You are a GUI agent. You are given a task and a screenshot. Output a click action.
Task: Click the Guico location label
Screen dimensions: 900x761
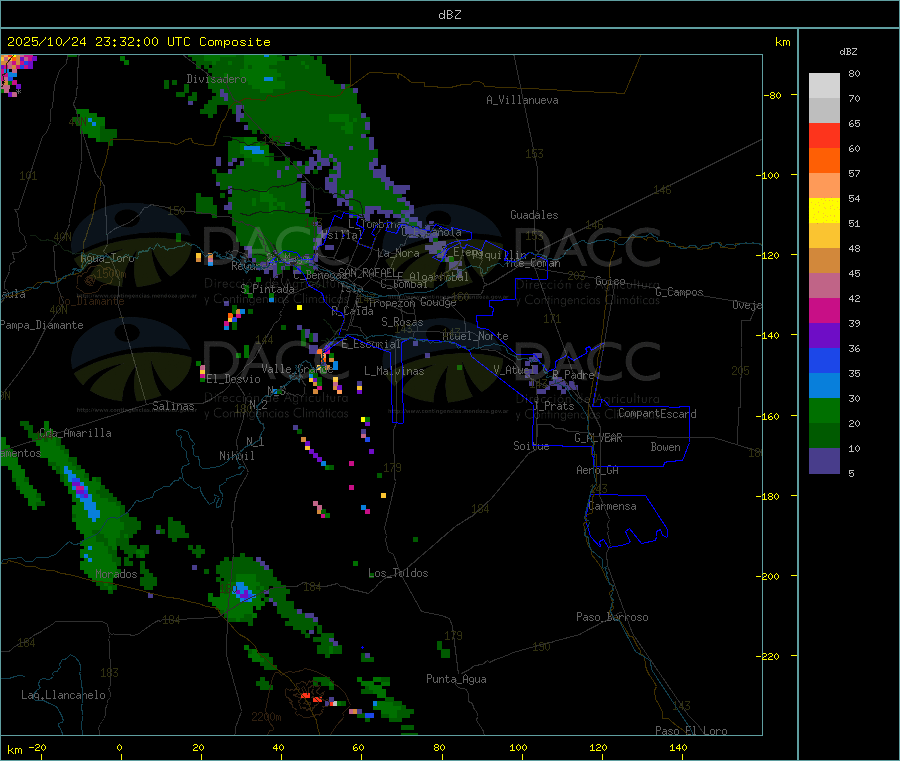tap(610, 281)
